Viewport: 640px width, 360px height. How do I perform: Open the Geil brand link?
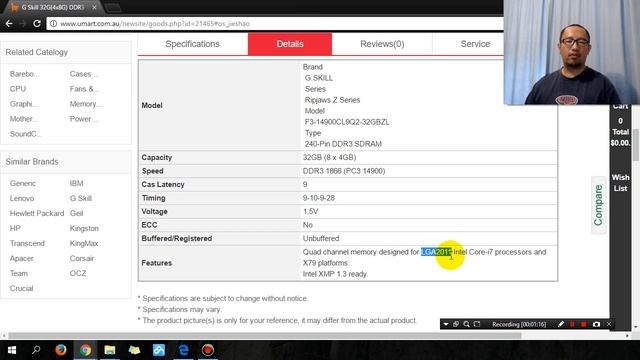[76, 213]
